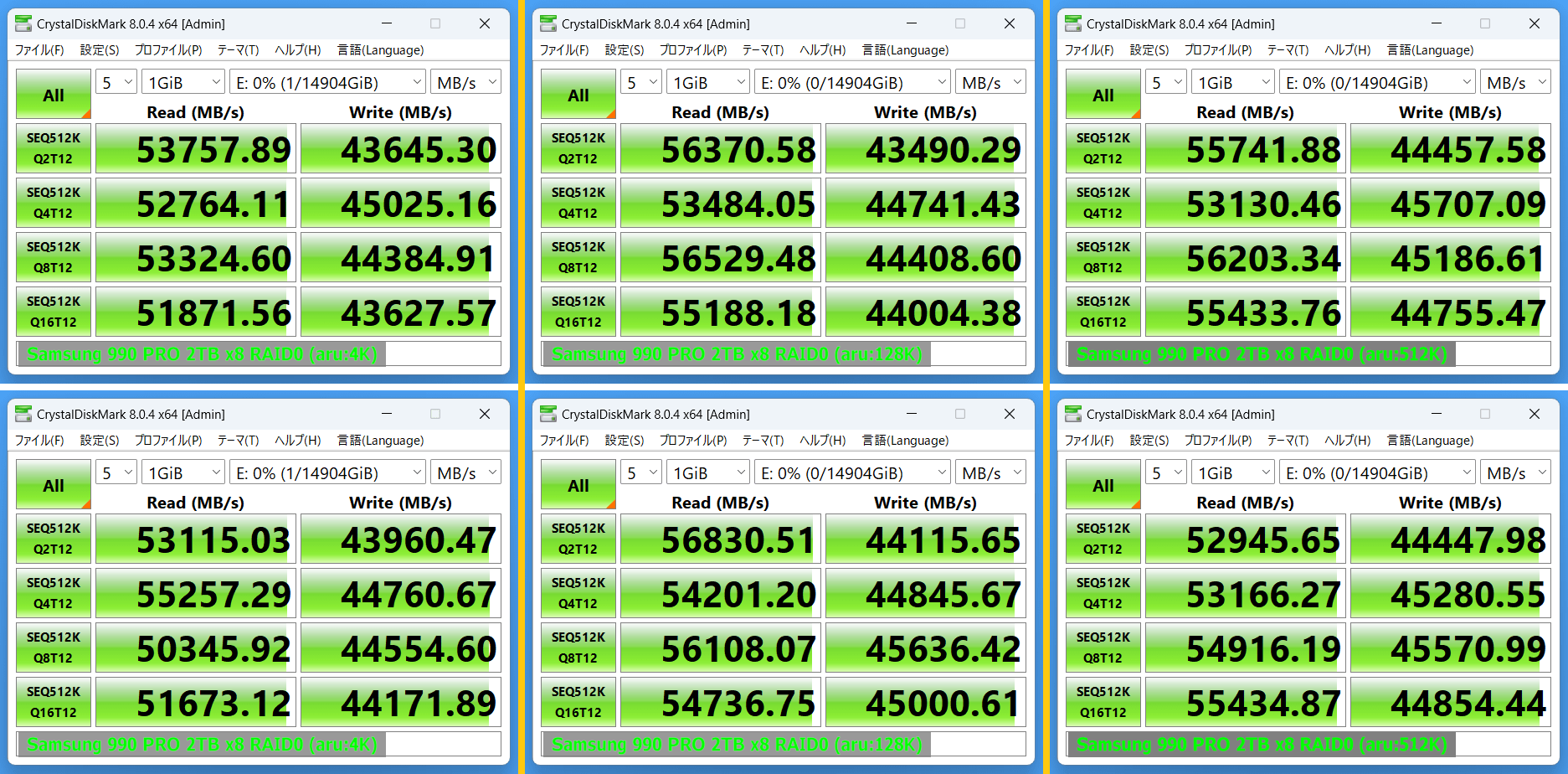Open MB/s unit dropdown in lower aru:128K window
The image size is (1568, 774).
pyautogui.click(x=990, y=472)
